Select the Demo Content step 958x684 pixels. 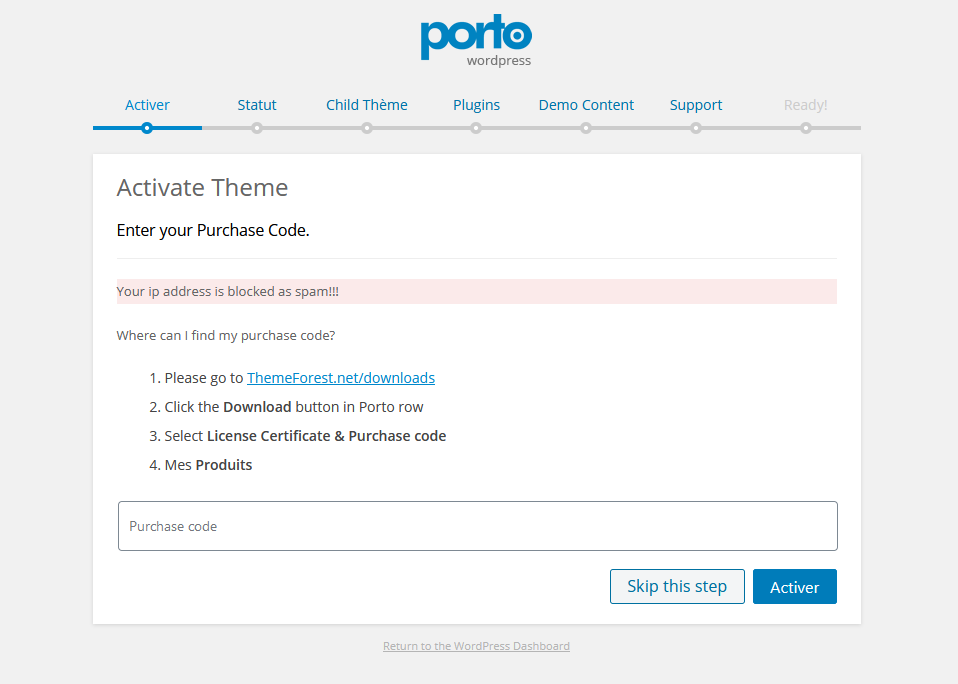click(x=586, y=105)
